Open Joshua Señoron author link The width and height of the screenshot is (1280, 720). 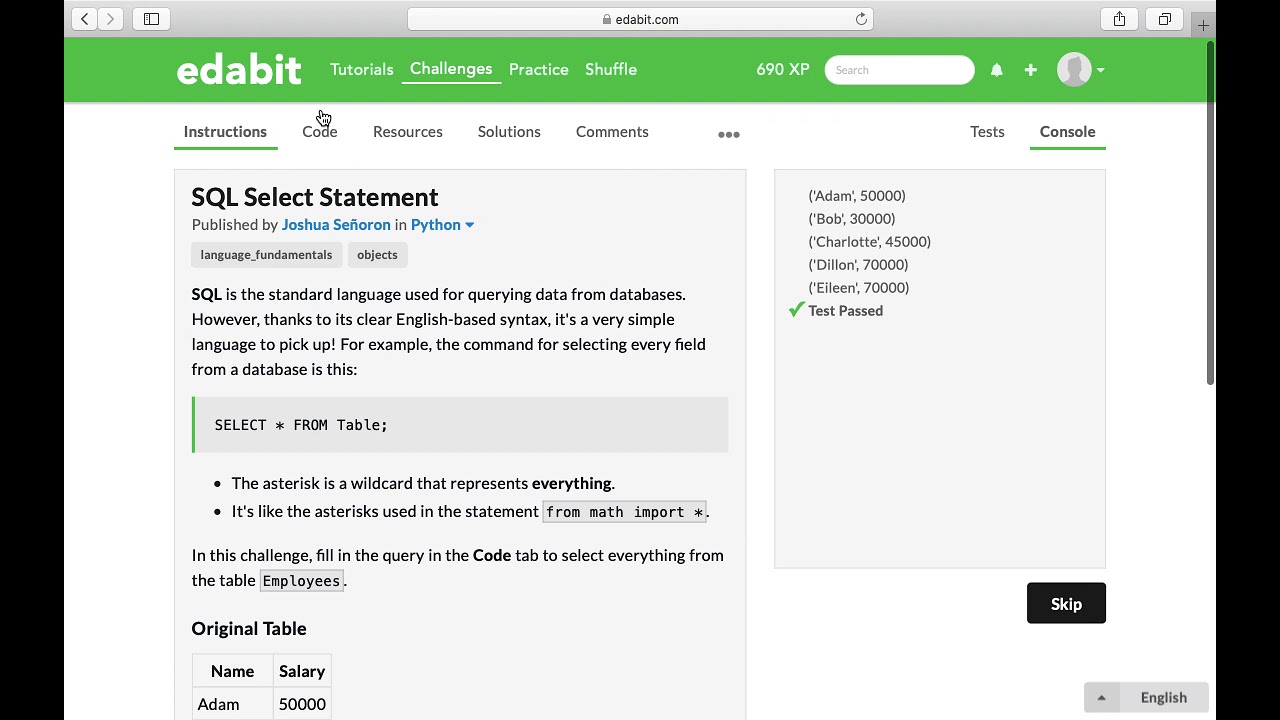[x=336, y=225]
